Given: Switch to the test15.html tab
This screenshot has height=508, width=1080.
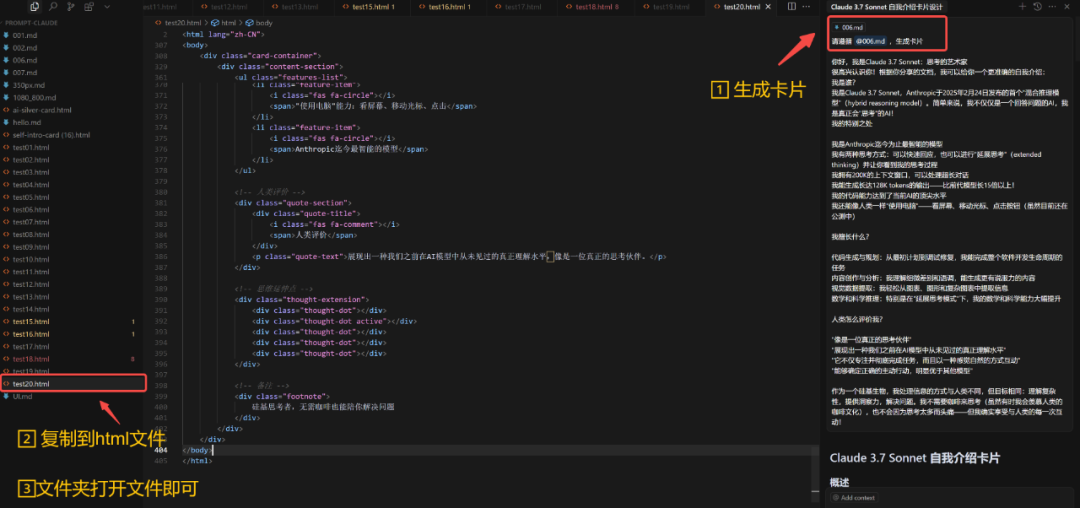Looking at the screenshot, I should (373, 7).
